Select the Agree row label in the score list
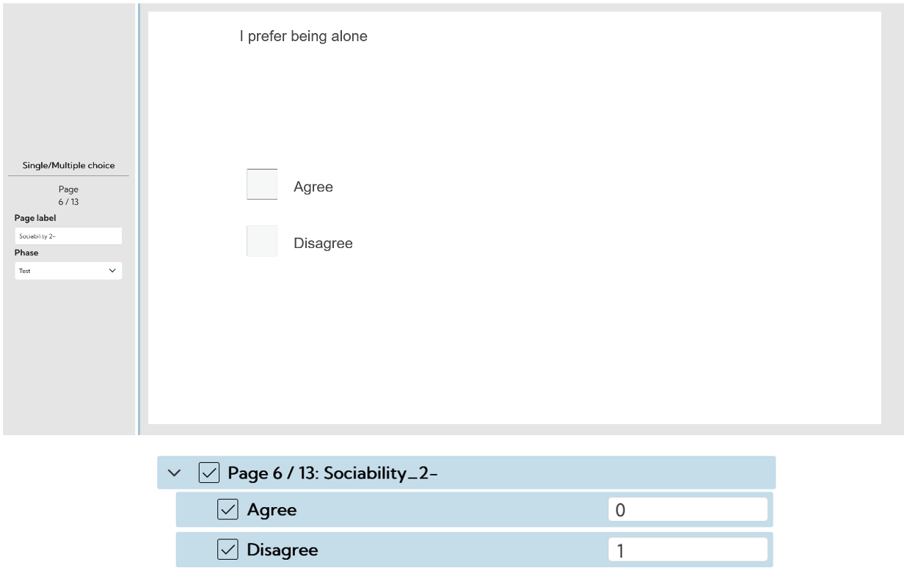The width and height of the screenshot is (907, 571). (x=272, y=510)
